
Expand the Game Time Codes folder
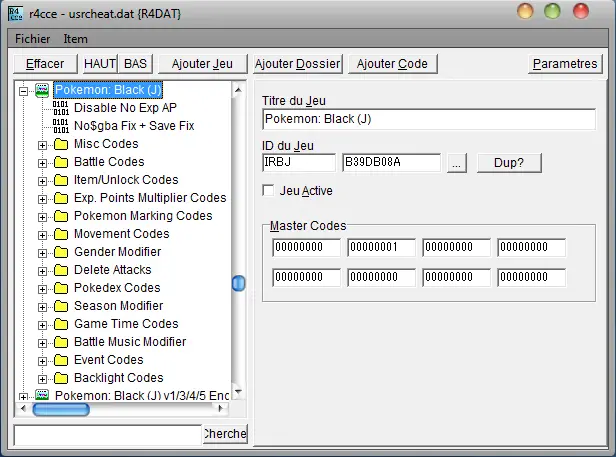[x=42, y=325]
